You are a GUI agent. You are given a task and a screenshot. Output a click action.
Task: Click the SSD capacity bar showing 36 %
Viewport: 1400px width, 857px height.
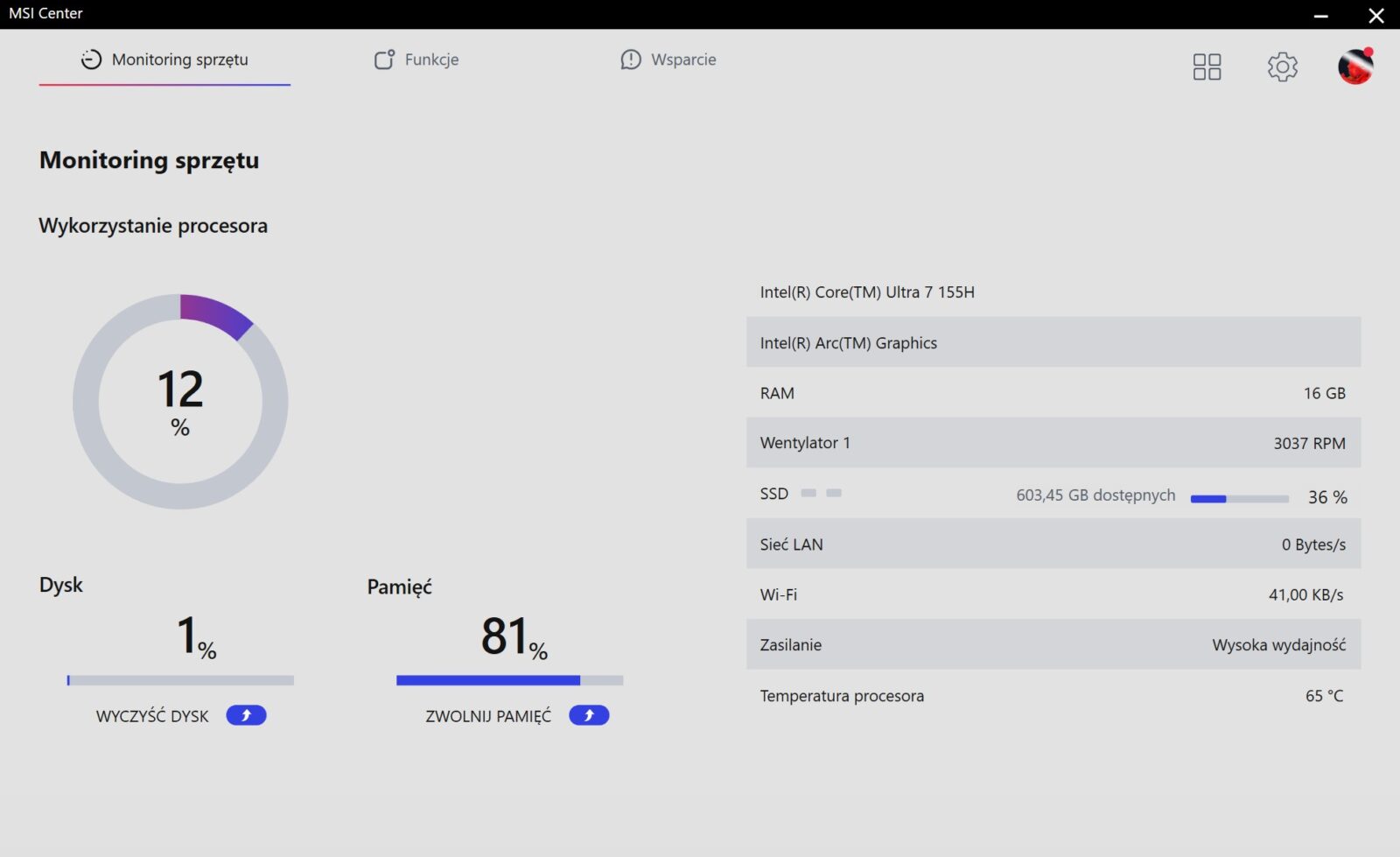[1239, 499]
